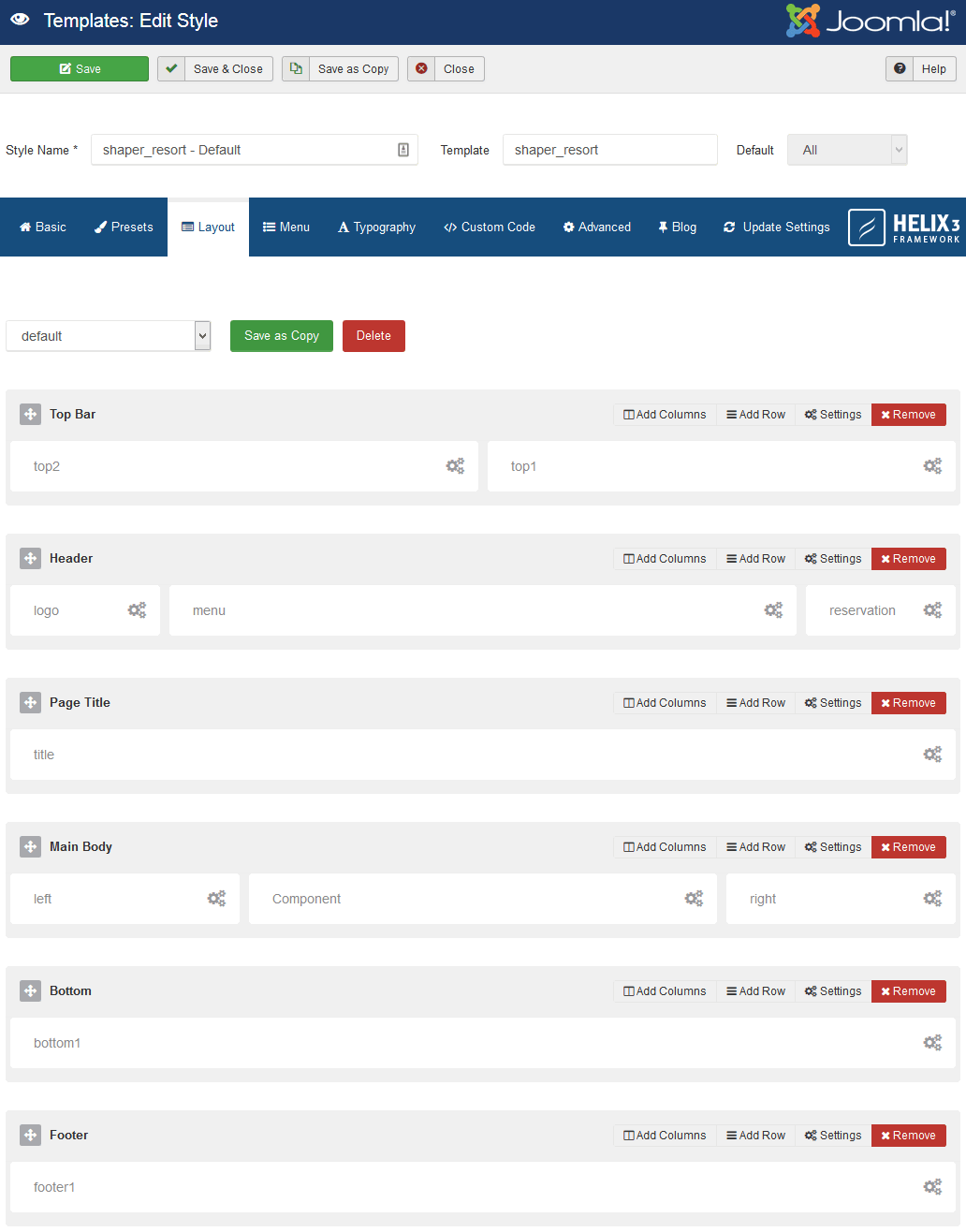966x1232 pixels.
Task: Click the Template field showing shaper_resort
Action: [x=610, y=150]
